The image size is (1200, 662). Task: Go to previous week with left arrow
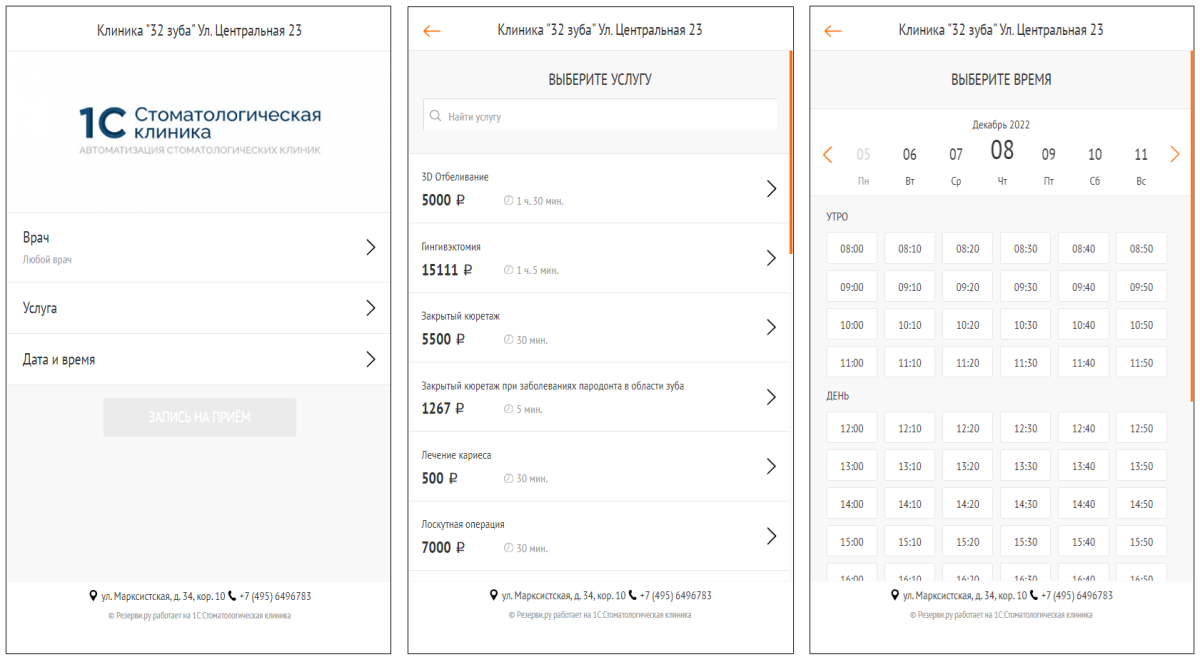(x=827, y=155)
